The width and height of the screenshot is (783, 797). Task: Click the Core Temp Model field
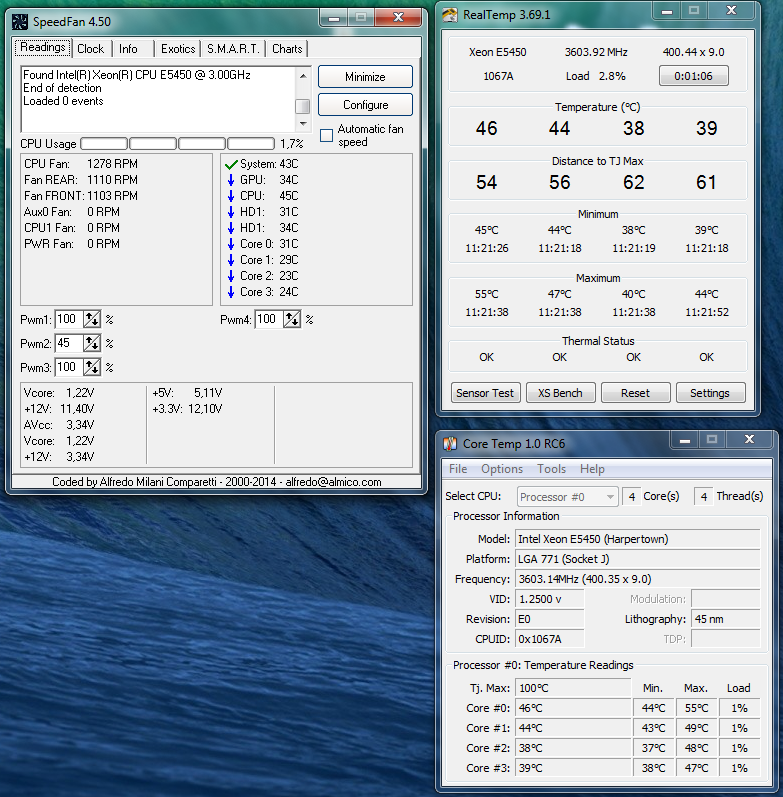pyautogui.click(x=638, y=539)
